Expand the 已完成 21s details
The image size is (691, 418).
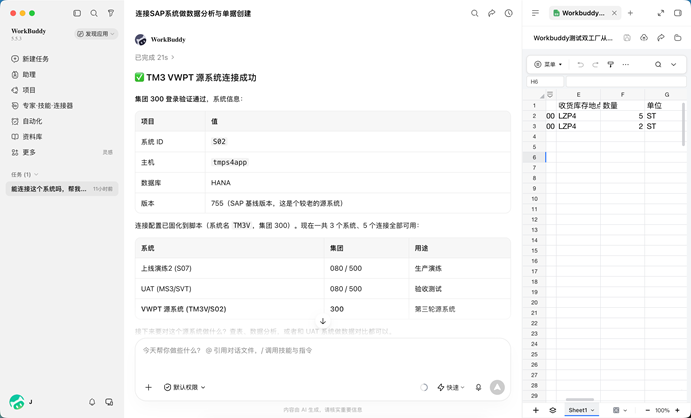coord(155,57)
